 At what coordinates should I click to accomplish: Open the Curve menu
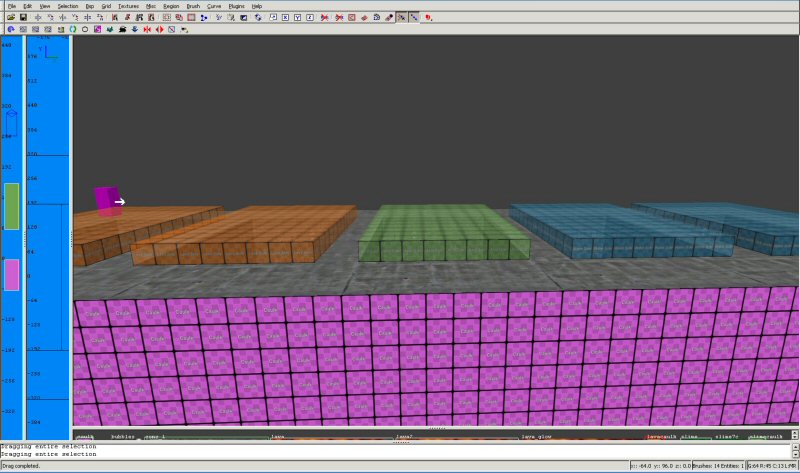214,6
